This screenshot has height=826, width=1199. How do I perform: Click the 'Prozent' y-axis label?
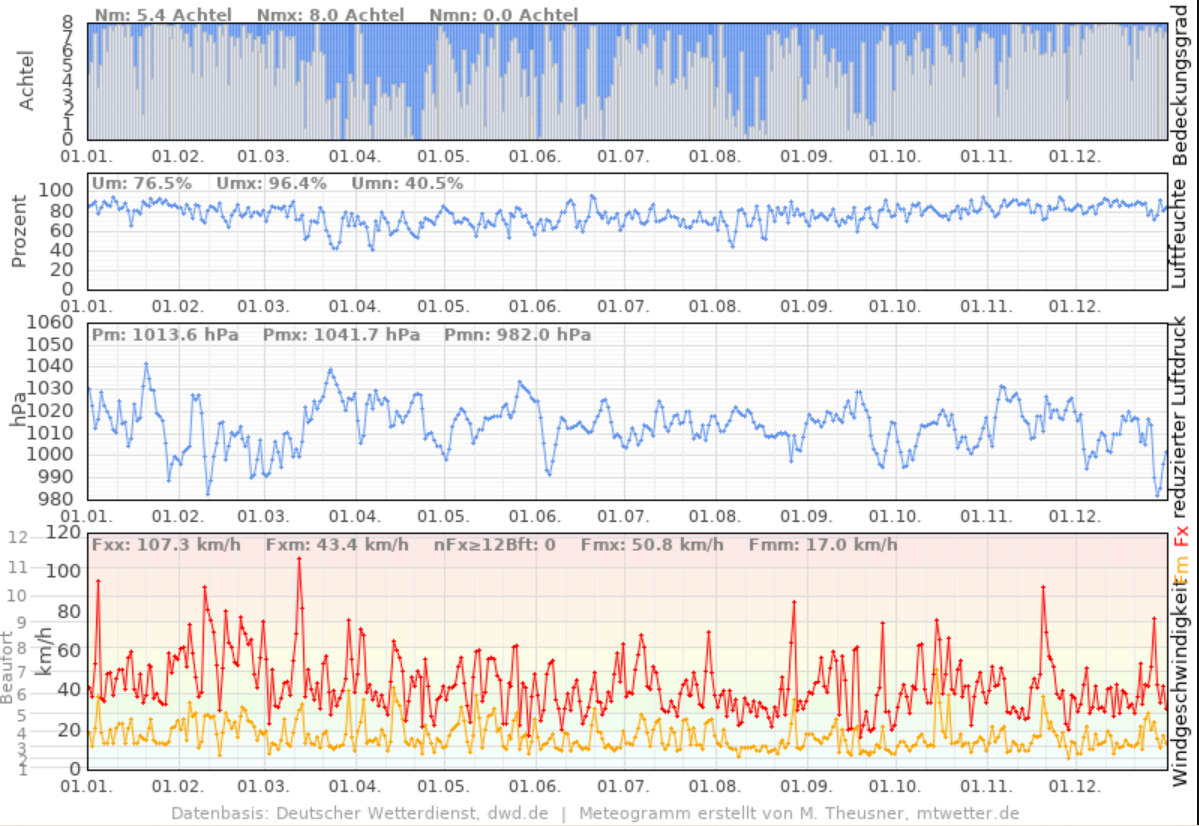(x=21, y=232)
